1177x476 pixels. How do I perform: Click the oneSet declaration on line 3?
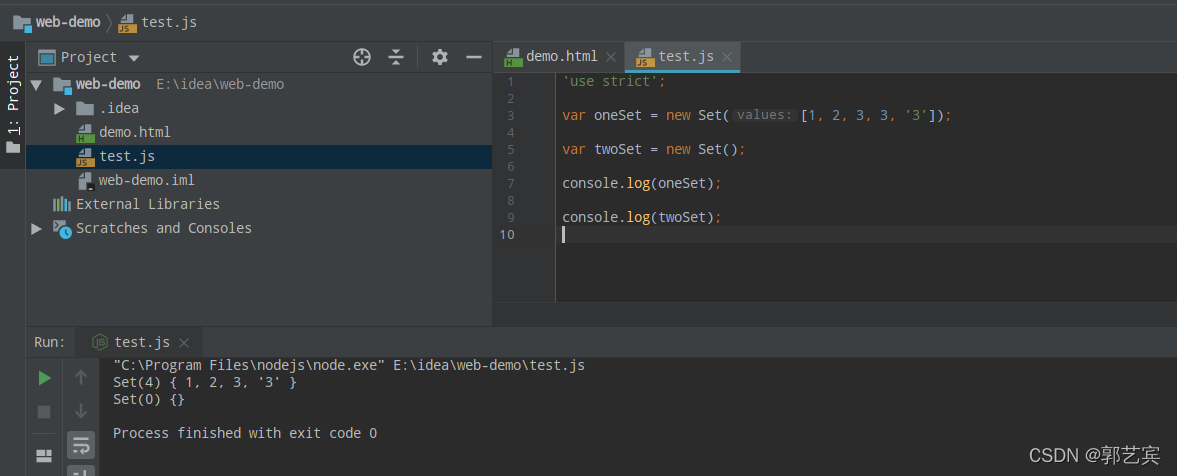point(757,115)
